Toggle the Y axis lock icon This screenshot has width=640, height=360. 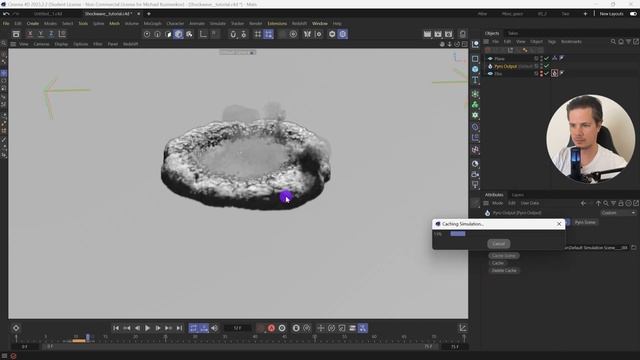pyautogui.click(x=40, y=34)
